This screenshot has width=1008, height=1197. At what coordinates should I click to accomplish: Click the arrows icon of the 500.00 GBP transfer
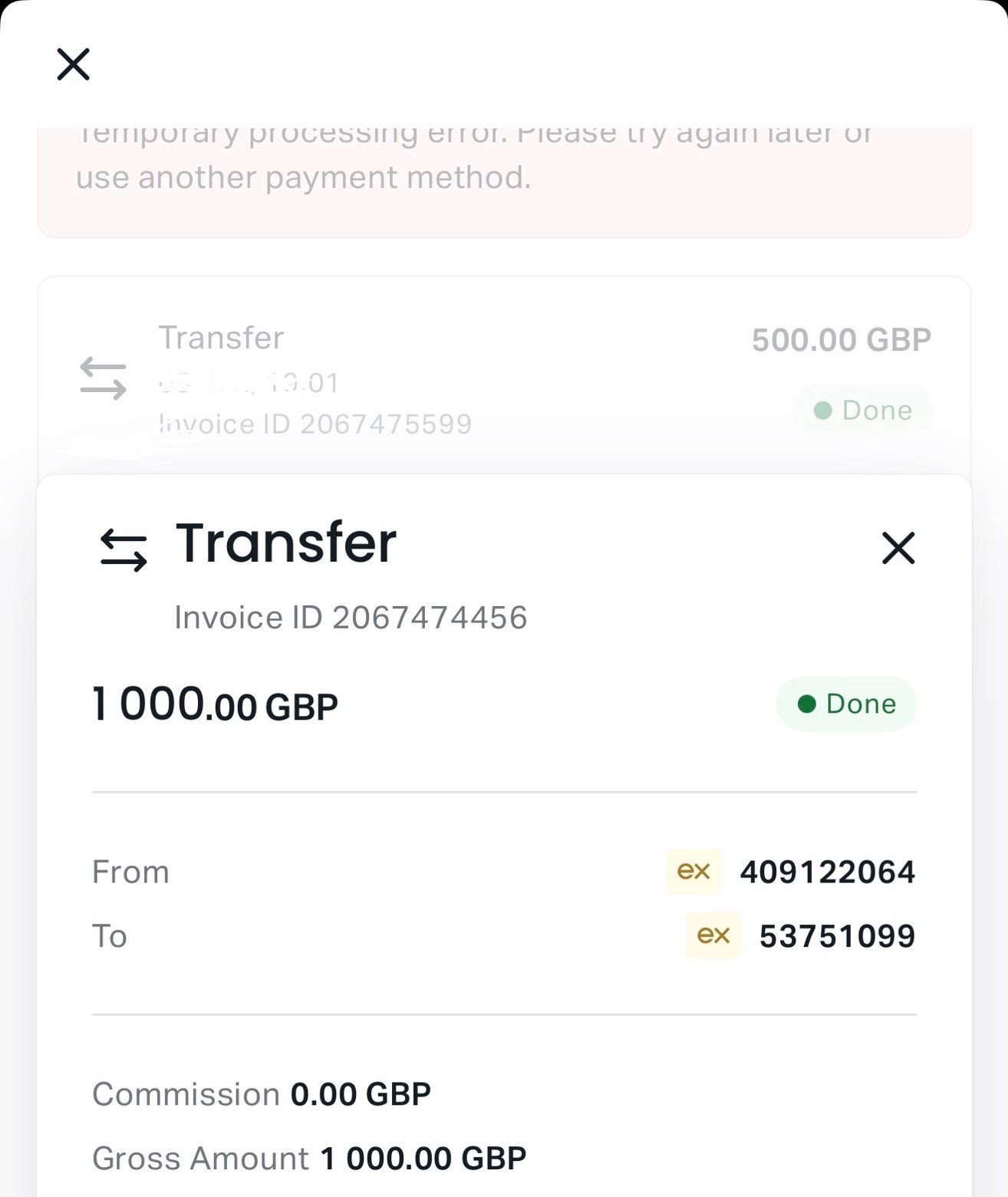point(103,378)
